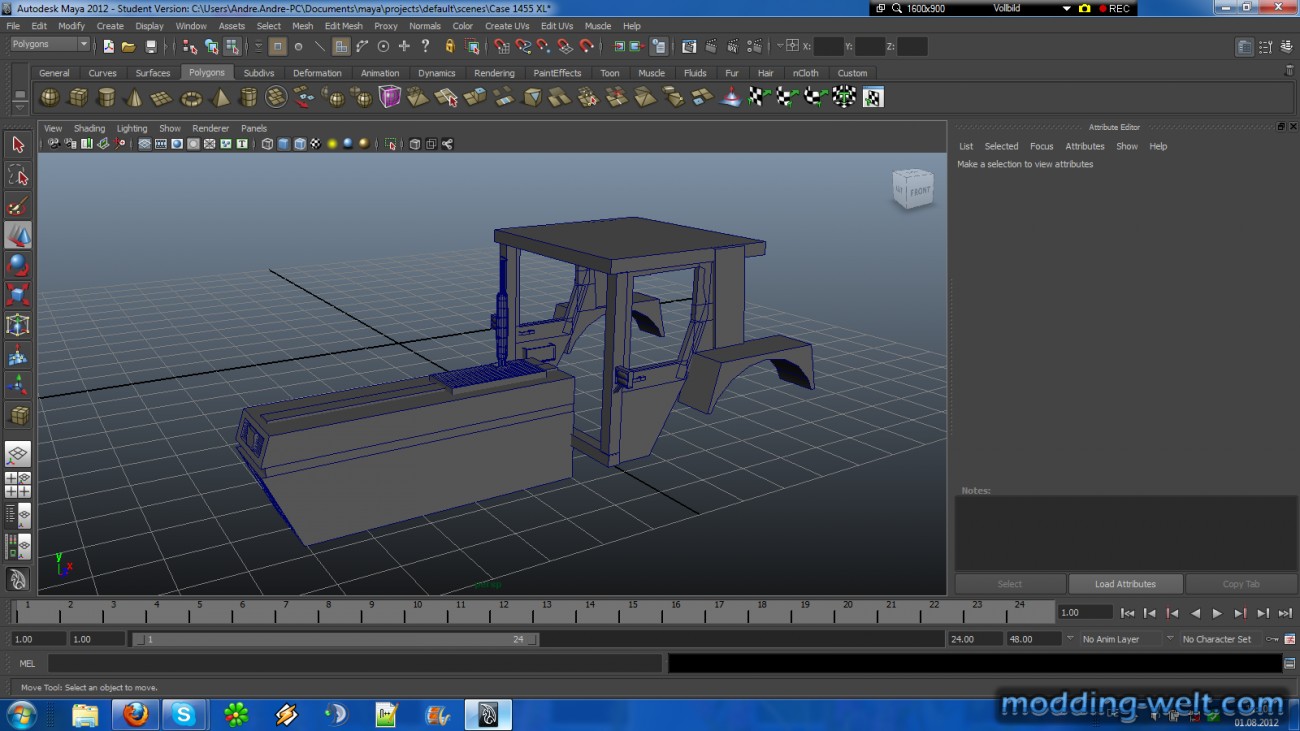Open the Polygons menu set dropdown
1300x731 pixels.
click(50, 44)
